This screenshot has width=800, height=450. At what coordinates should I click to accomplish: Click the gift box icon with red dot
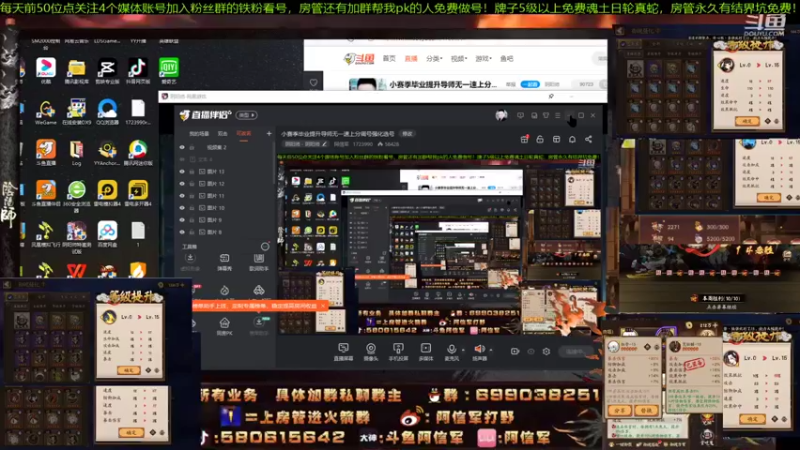click(x=524, y=139)
